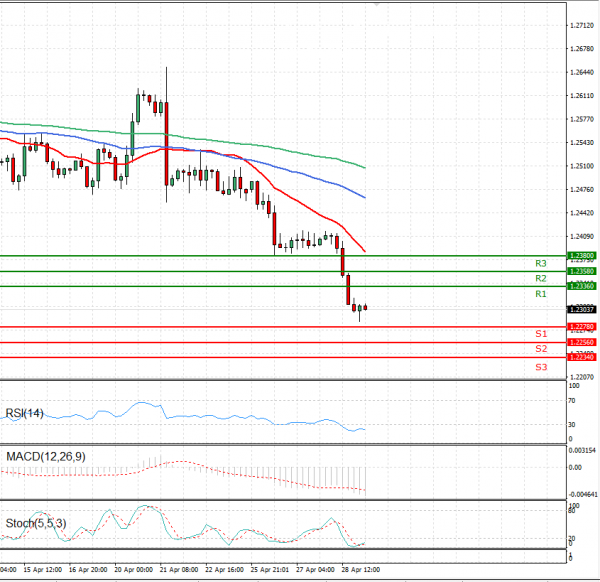The height and width of the screenshot is (582, 600).
Task: Click the current price tag 1.23037
Action: [582, 309]
